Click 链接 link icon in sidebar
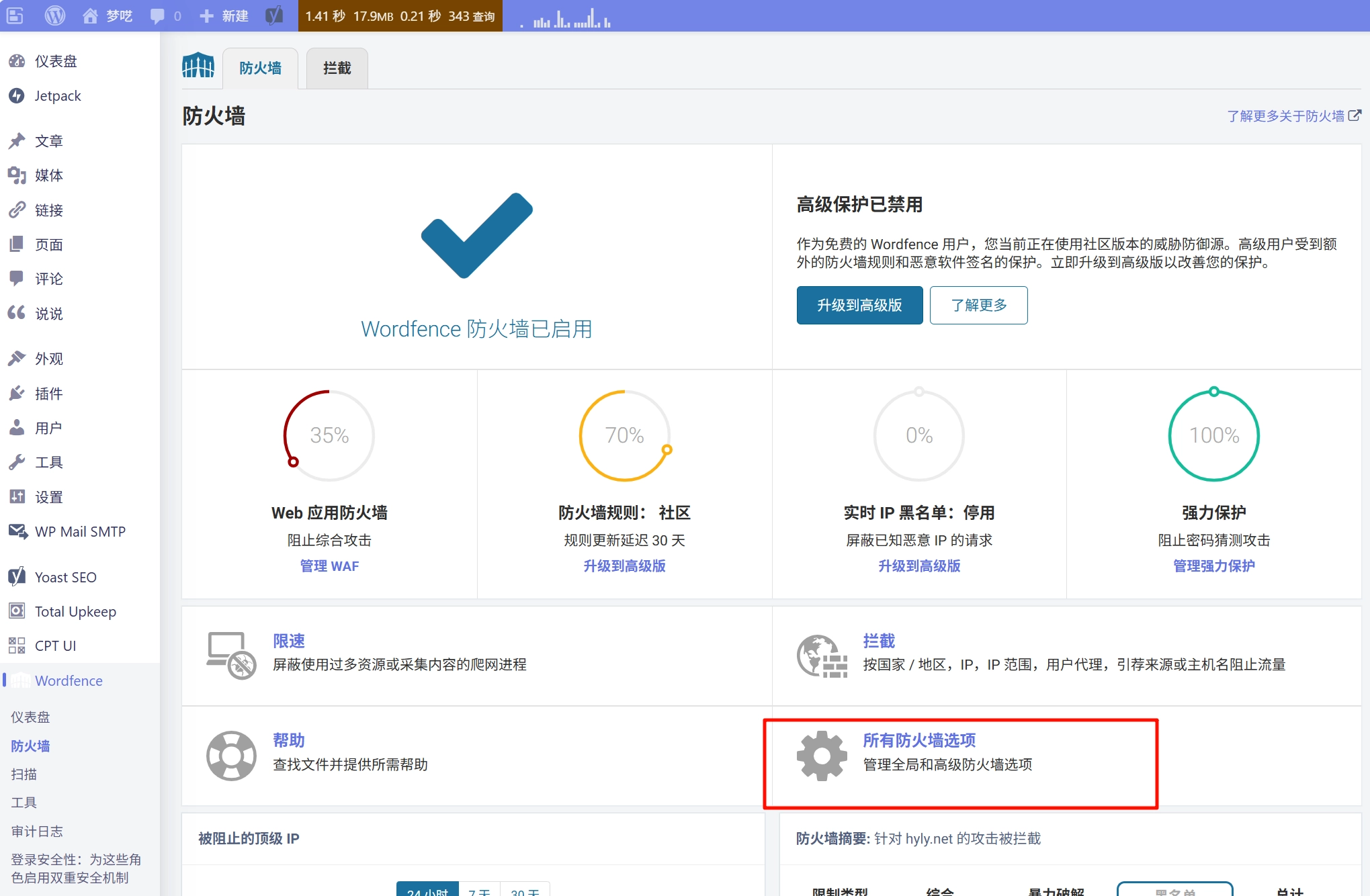This screenshot has width=1370, height=896. click(x=17, y=210)
